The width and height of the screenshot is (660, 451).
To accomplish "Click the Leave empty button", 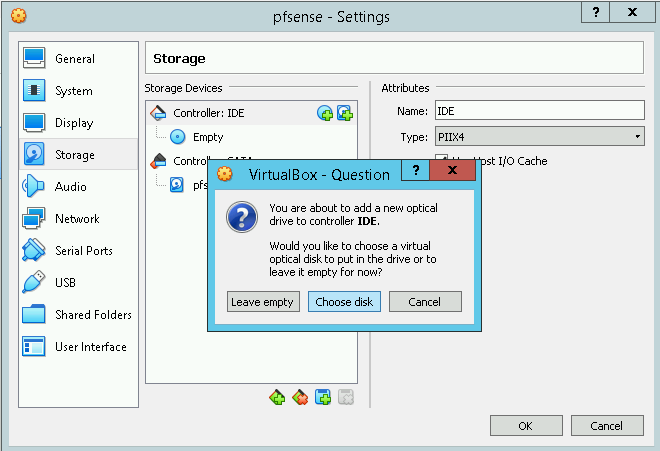I will click(x=263, y=302).
